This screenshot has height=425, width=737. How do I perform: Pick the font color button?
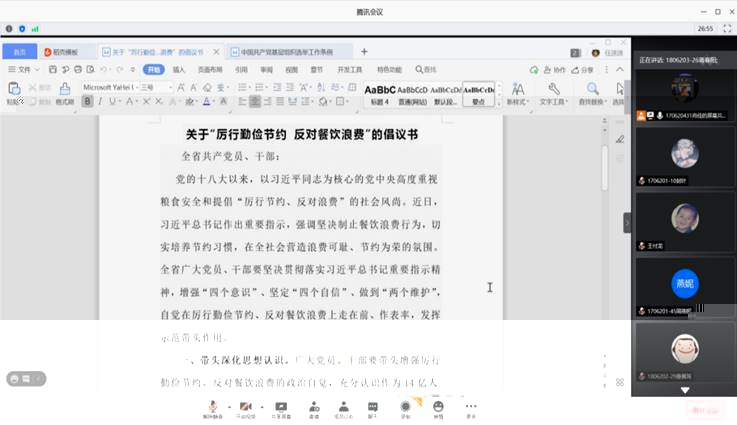tap(207, 101)
